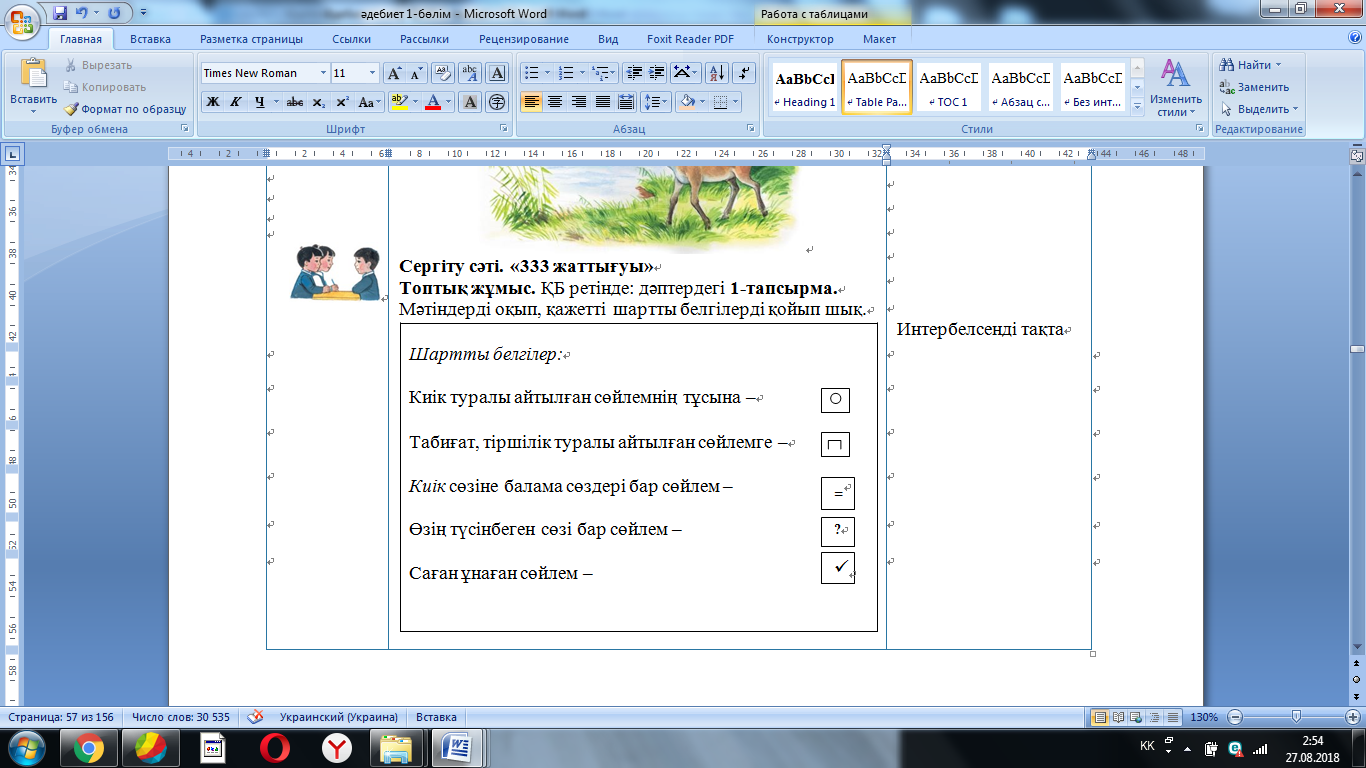Open the numbering list dropdown
The image size is (1366, 768).
(581, 73)
